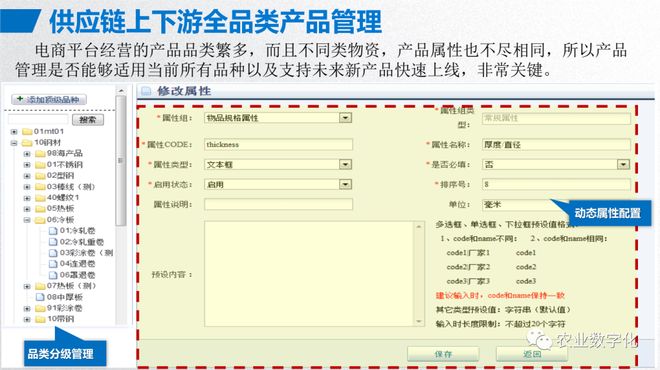Open the 启用状态 dropdown arrow
Screen dimensions: 660x370
[345, 184]
